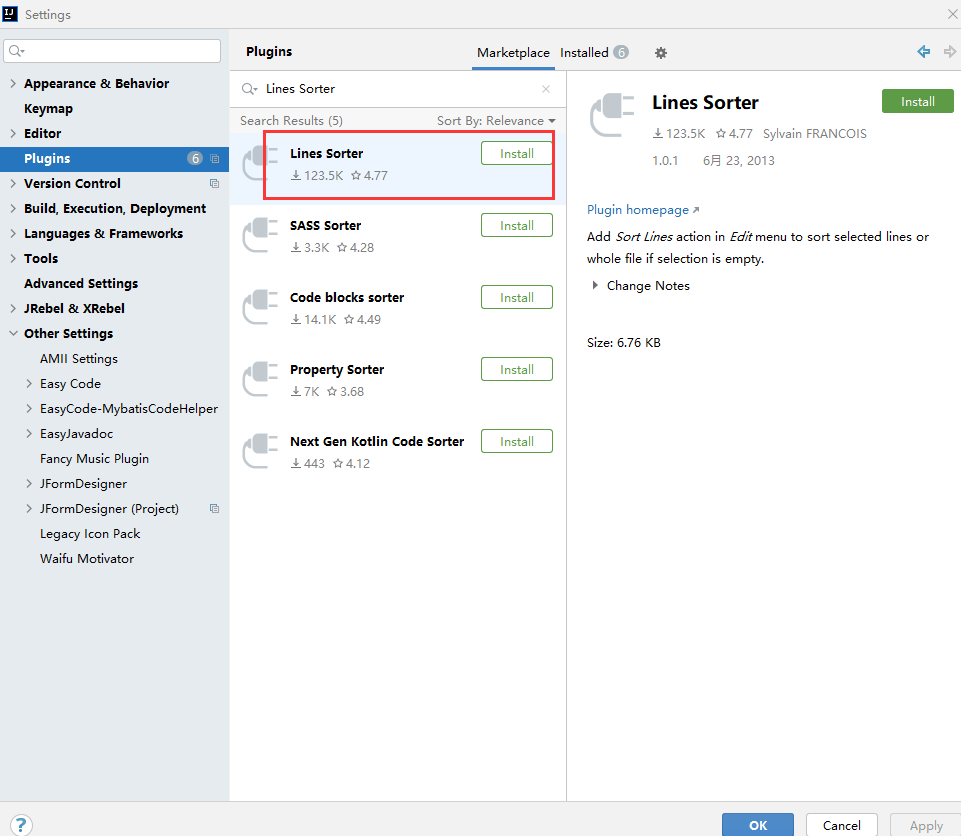
Task: Click the plugin search magnifier icon
Action: [x=248, y=89]
